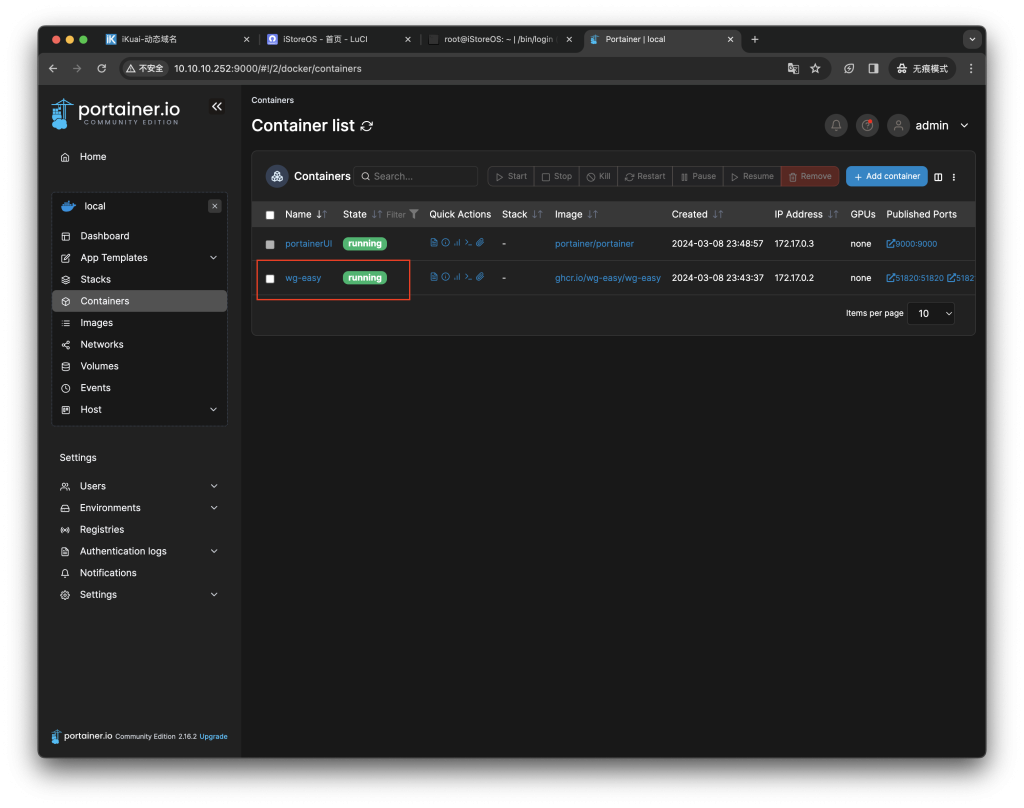1024x808 pixels.
Task: Navigate to Networks
Action: pos(102,344)
